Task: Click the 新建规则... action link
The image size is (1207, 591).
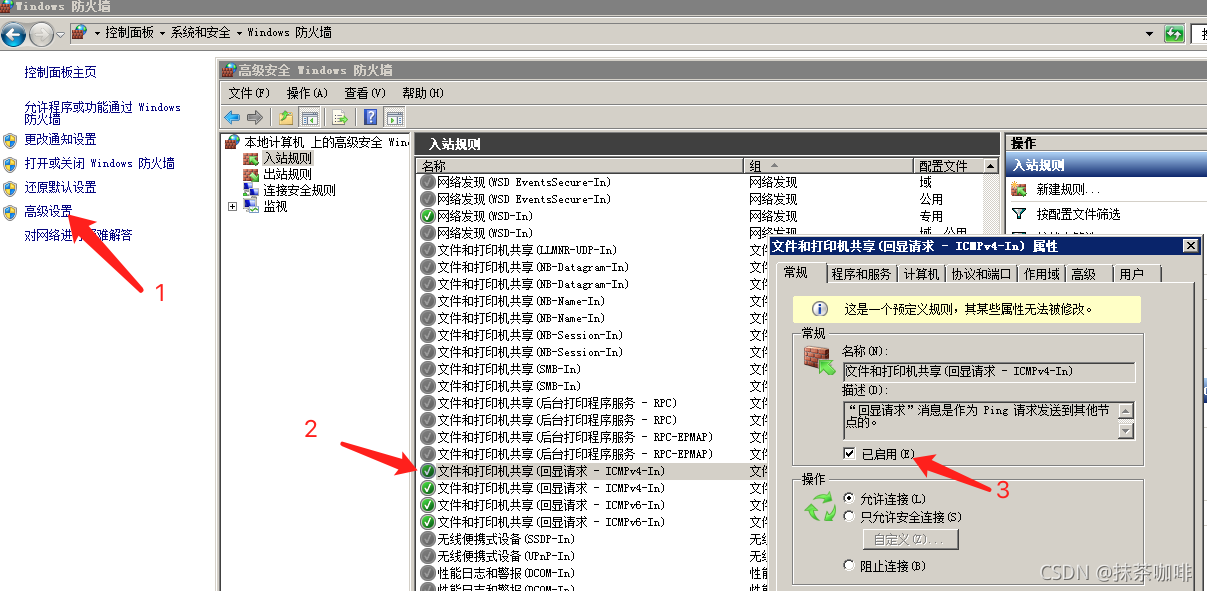Action: click(x=1068, y=190)
